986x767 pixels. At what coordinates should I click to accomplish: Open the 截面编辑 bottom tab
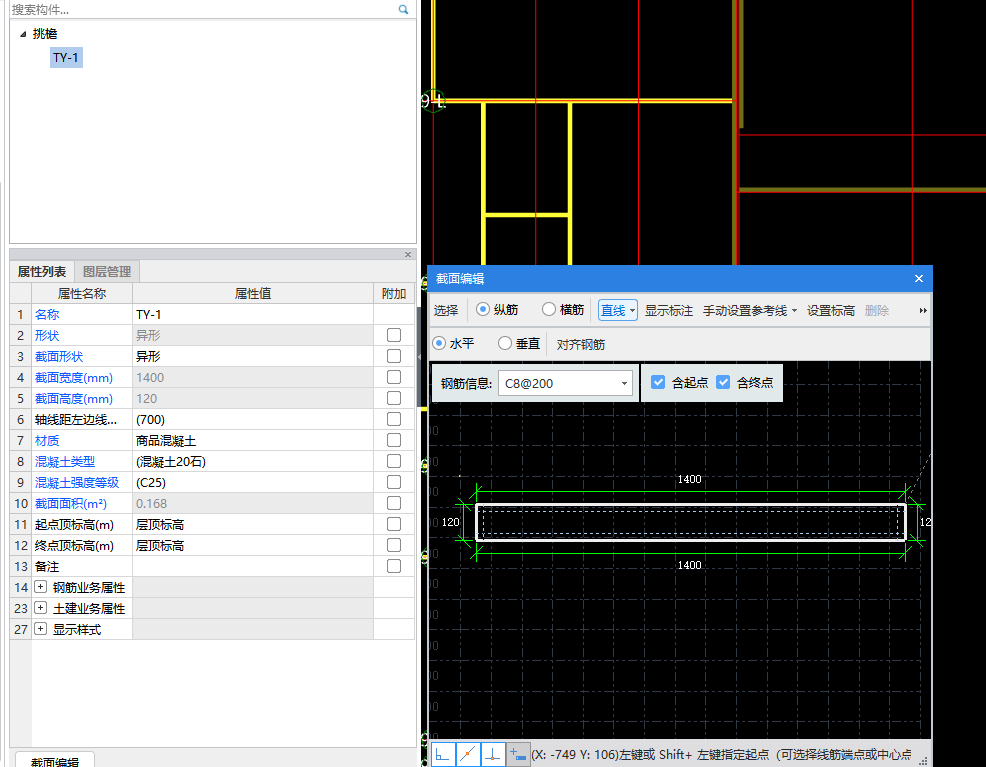tap(55, 761)
